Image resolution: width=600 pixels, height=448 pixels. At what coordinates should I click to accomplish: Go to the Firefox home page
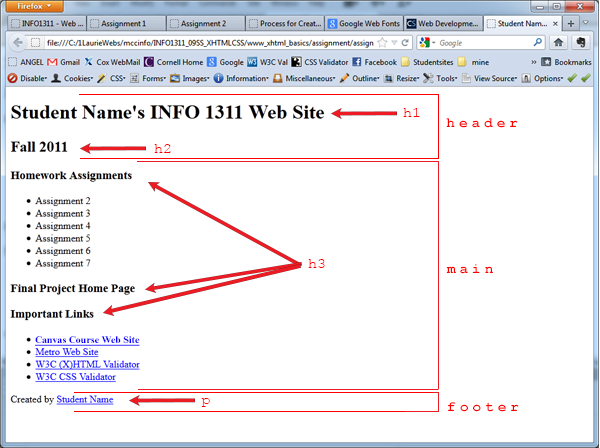(x=558, y=42)
